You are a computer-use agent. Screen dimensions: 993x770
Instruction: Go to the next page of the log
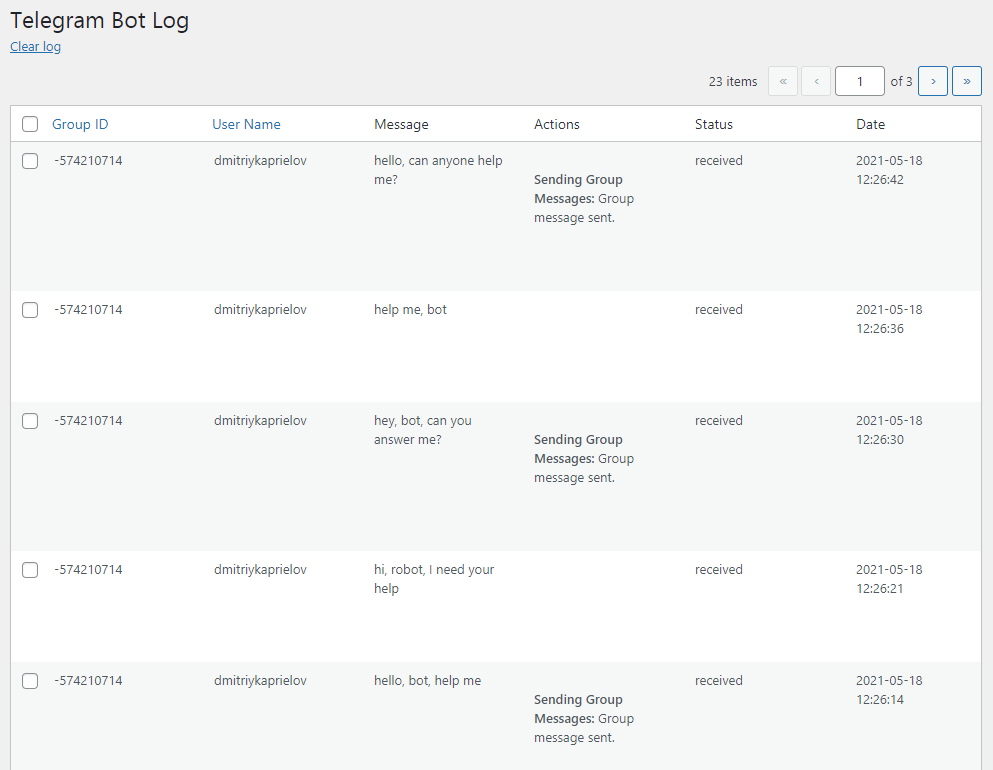coord(933,81)
